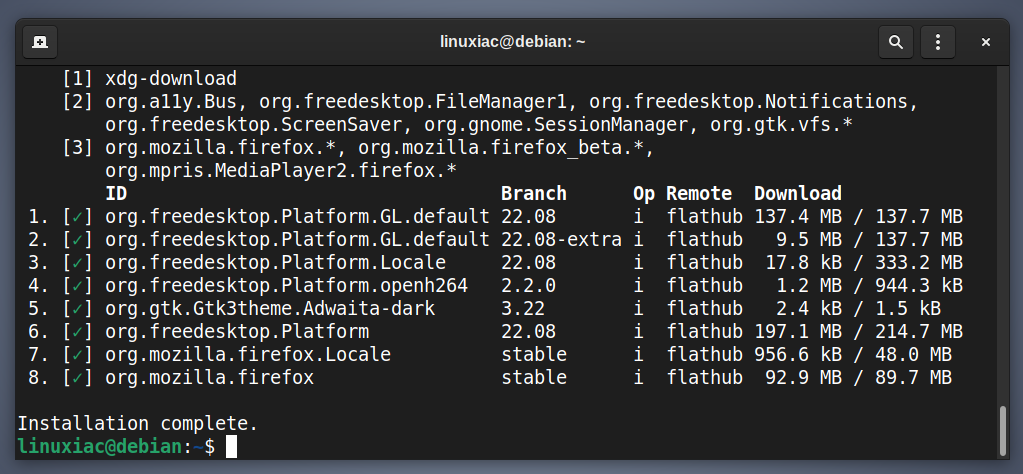Screen dimensions: 1023x474
Task: Click the terminal vertical scrollbar thumb
Action: (x=1003, y=430)
